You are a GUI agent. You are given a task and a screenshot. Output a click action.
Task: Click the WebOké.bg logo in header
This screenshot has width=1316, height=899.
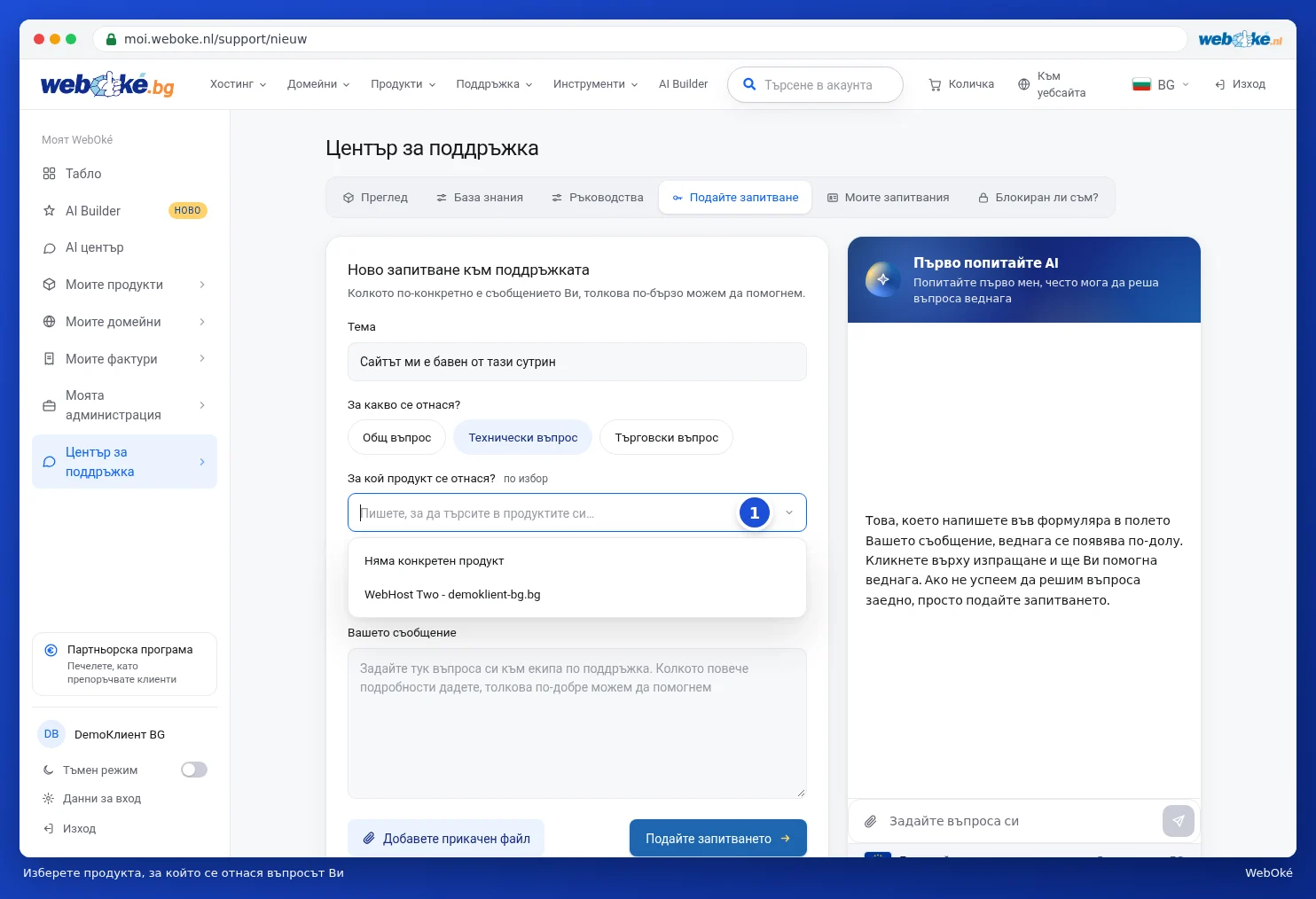coord(107,84)
